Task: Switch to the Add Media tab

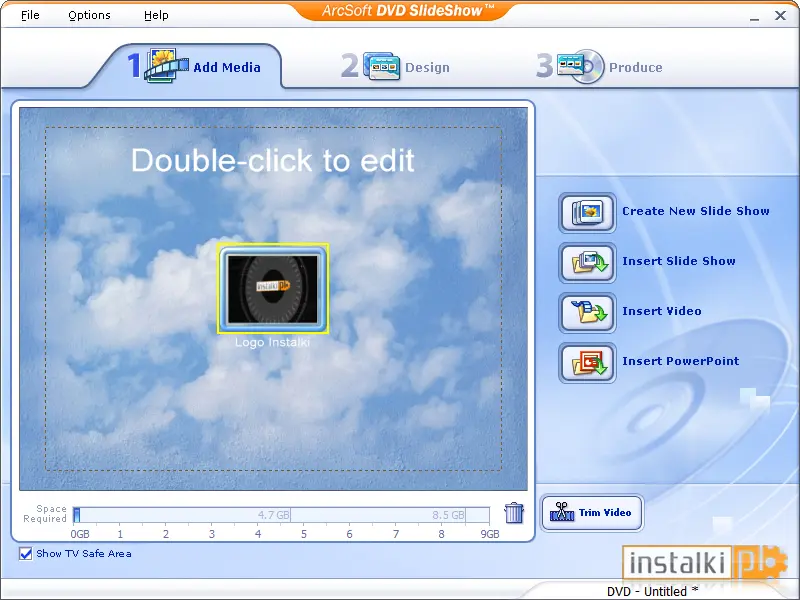Action: click(194, 66)
